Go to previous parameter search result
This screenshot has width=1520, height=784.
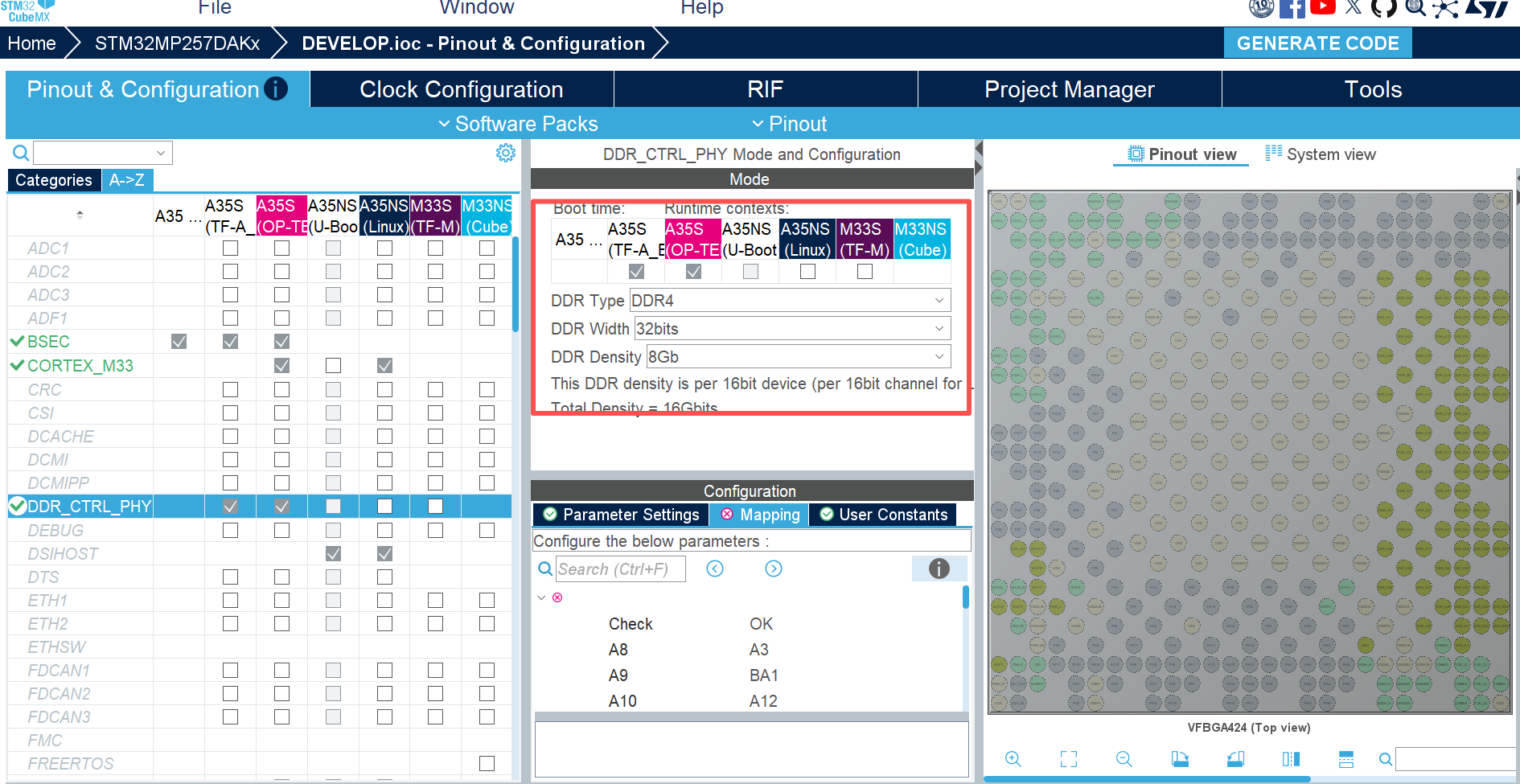pos(715,569)
